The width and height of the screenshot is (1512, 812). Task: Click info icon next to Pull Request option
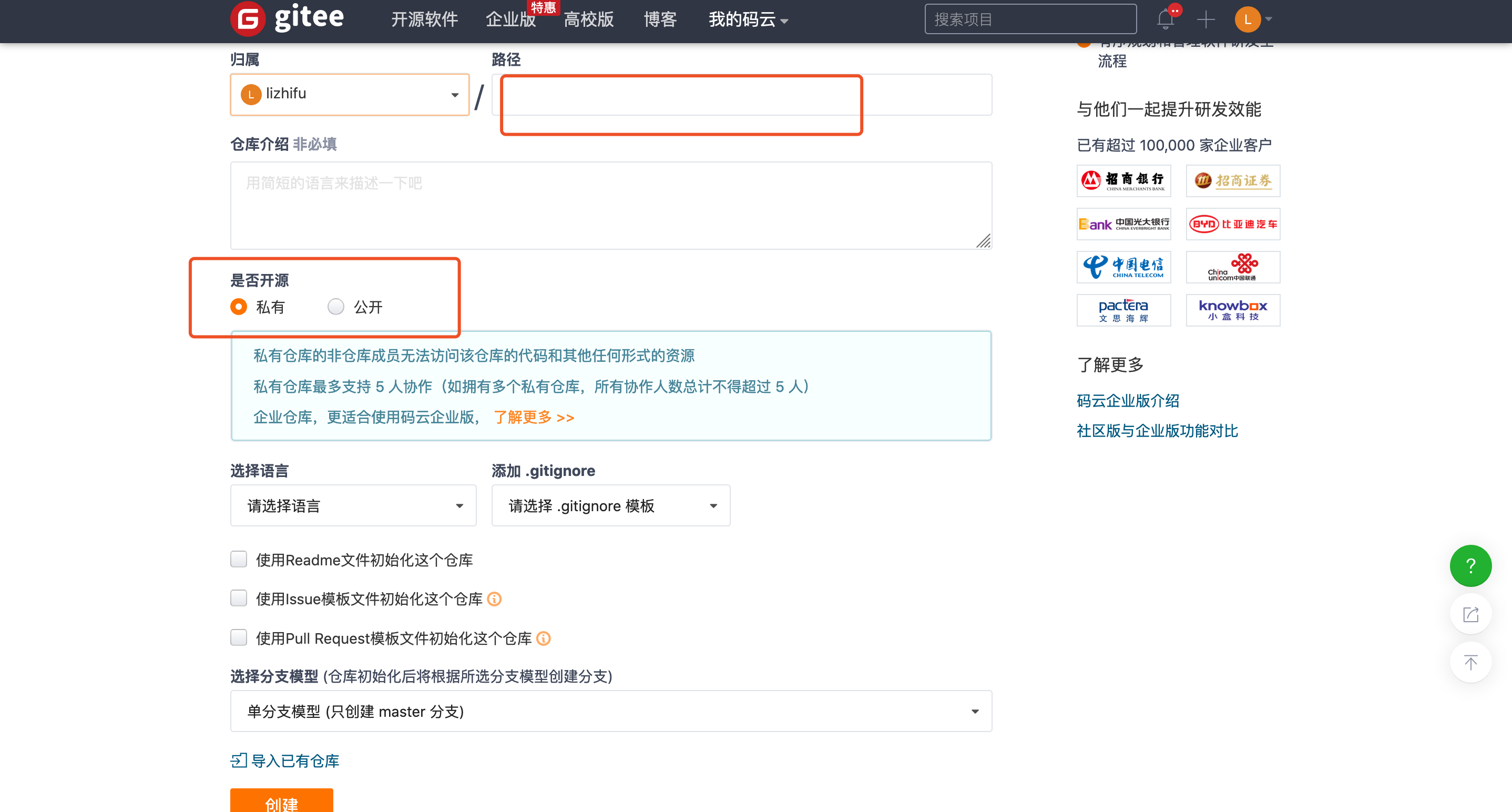[544, 638]
